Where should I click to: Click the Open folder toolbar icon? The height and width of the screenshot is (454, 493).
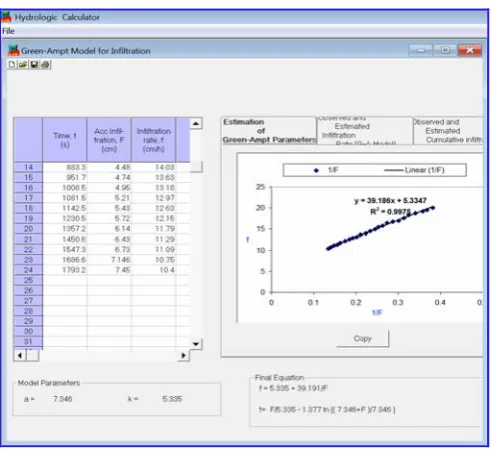pyautogui.click(x=23, y=64)
